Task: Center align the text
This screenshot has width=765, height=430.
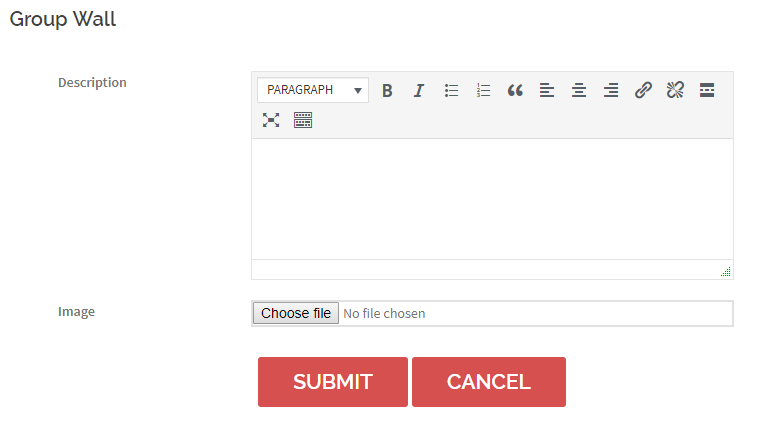Action: pyautogui.click(x=579, y=90)
